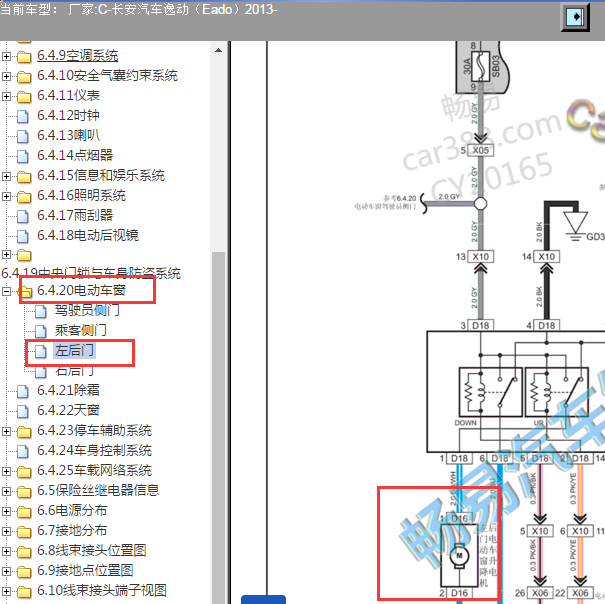Screen dimensions: 605x604
Task: Expand the 6.4.23停车辅助系统 node
Action: (6, 431)
